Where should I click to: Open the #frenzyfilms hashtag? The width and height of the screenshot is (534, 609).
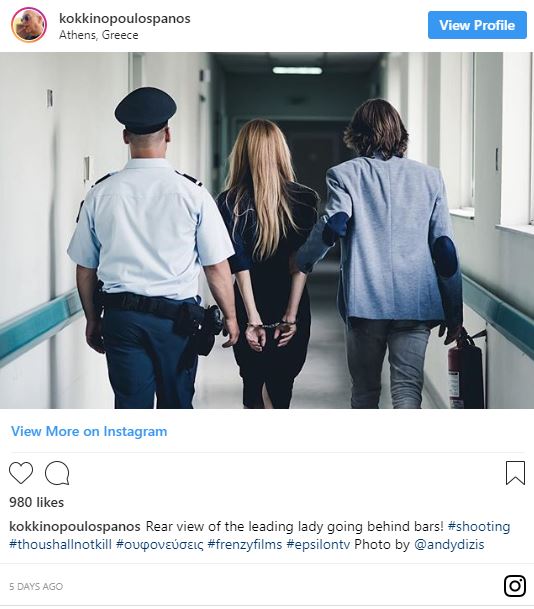(x=245, y=545)
